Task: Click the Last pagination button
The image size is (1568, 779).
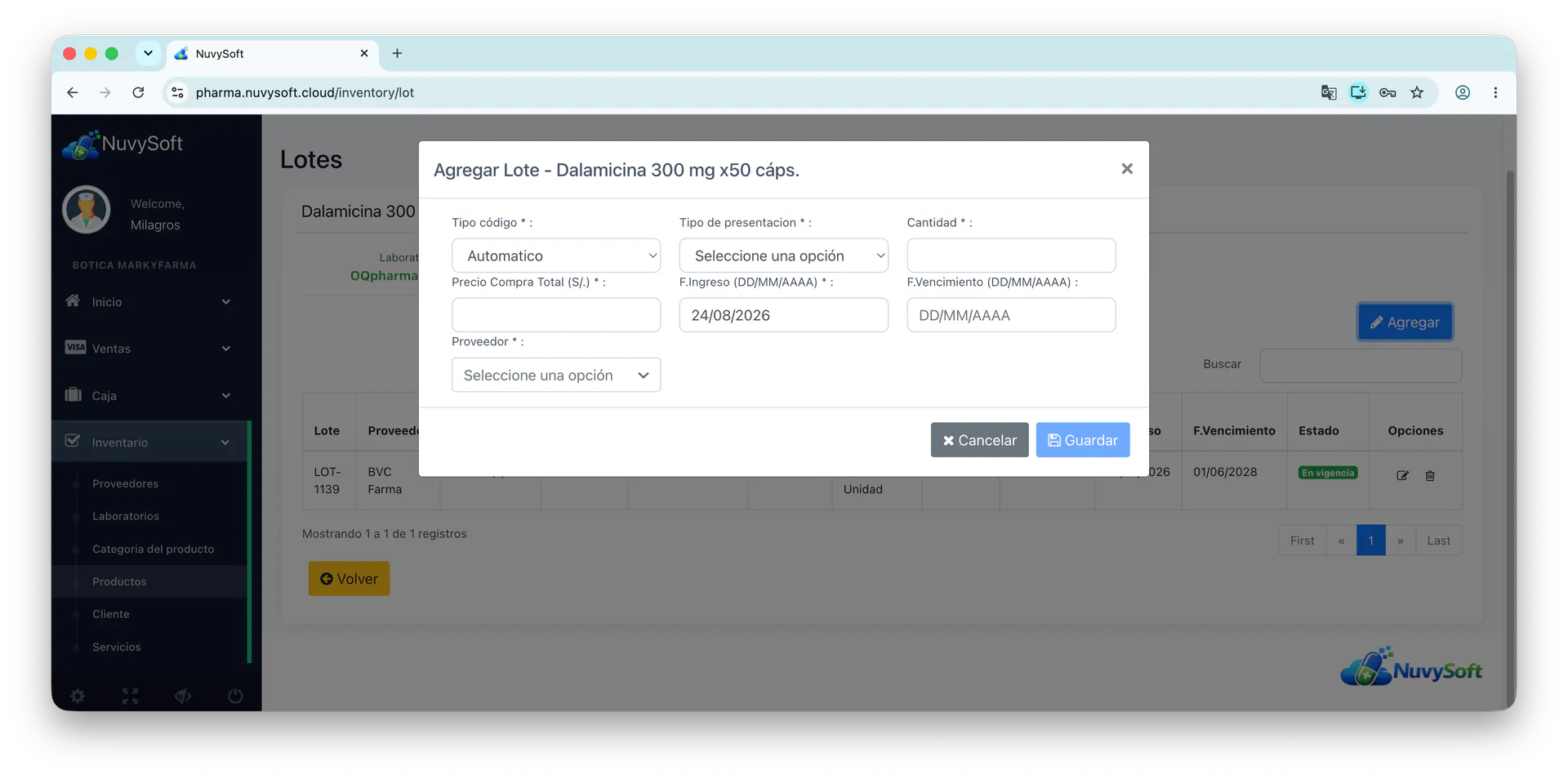Action: [x=1438, y=541]
